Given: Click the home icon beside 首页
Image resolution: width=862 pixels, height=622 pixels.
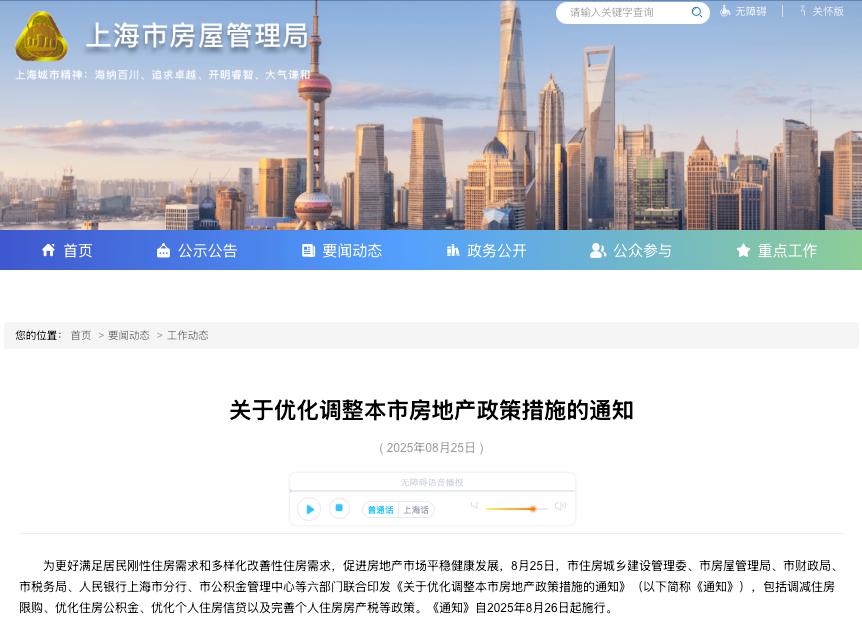Looking at the screenshot, I should (x=48, y=250).
